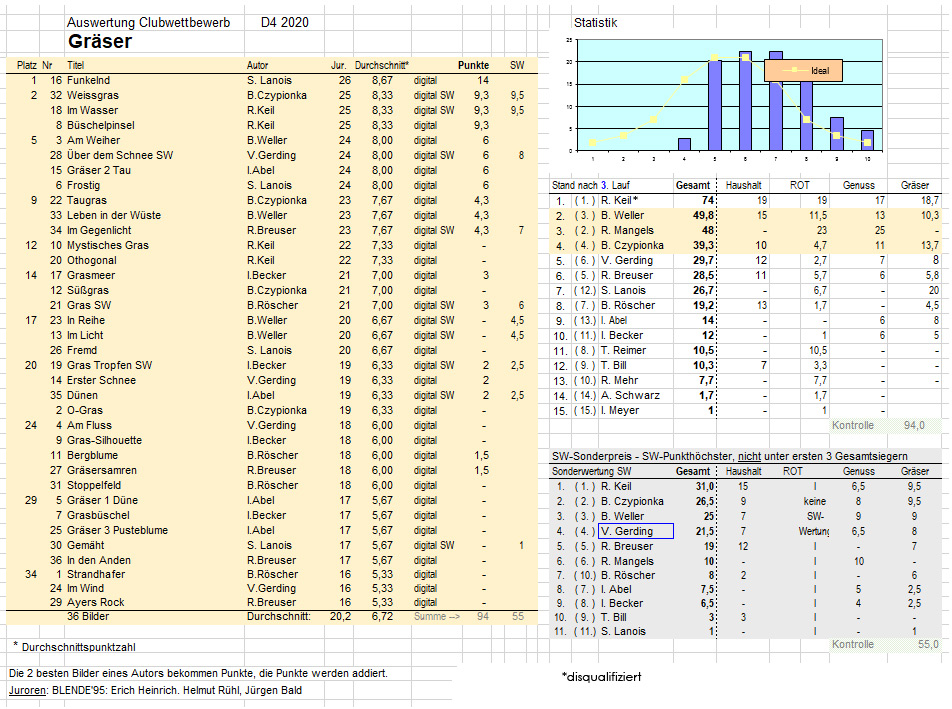Select the "Am Weiher" entry

pyautogui.click(x=94, y=140)
